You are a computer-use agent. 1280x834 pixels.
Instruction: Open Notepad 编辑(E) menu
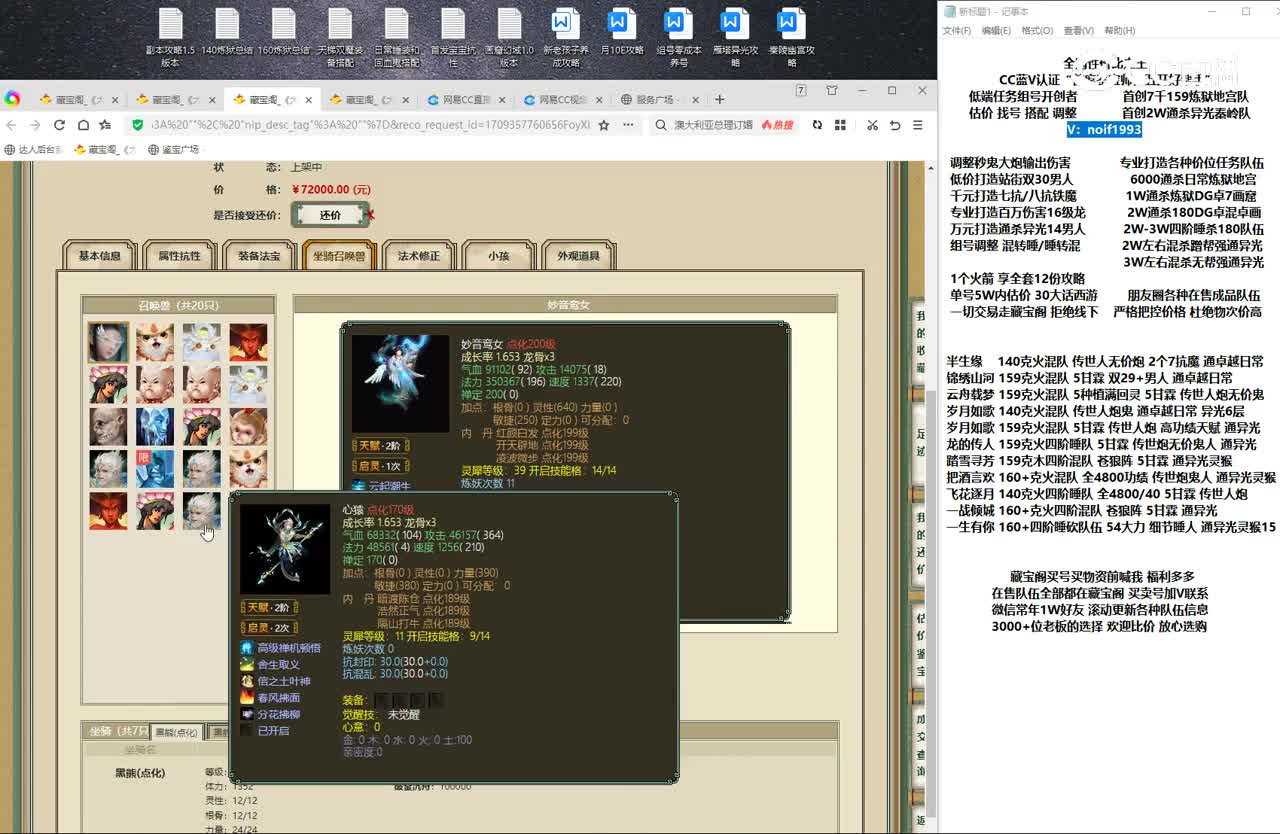996,31
